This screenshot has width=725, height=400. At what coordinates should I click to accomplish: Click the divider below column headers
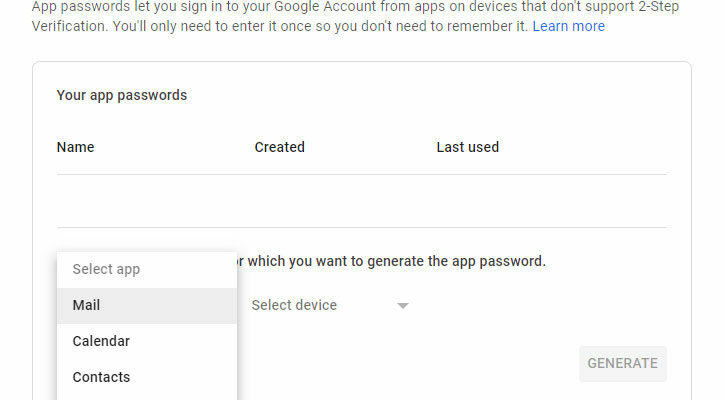362,174
